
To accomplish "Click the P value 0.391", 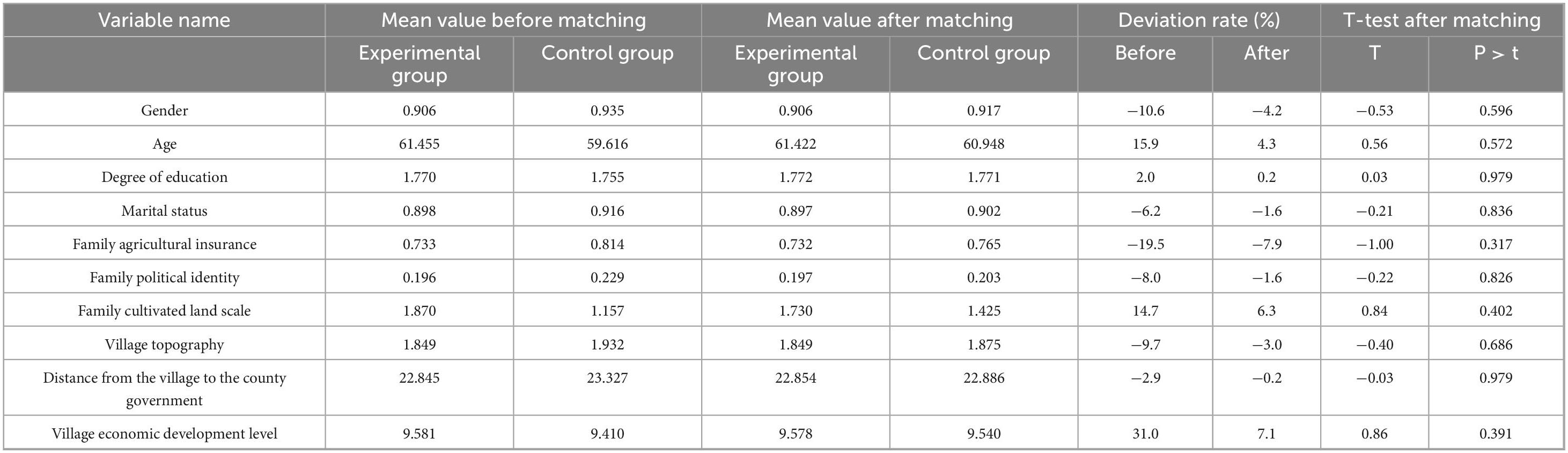I will [x=1496, y=434].
